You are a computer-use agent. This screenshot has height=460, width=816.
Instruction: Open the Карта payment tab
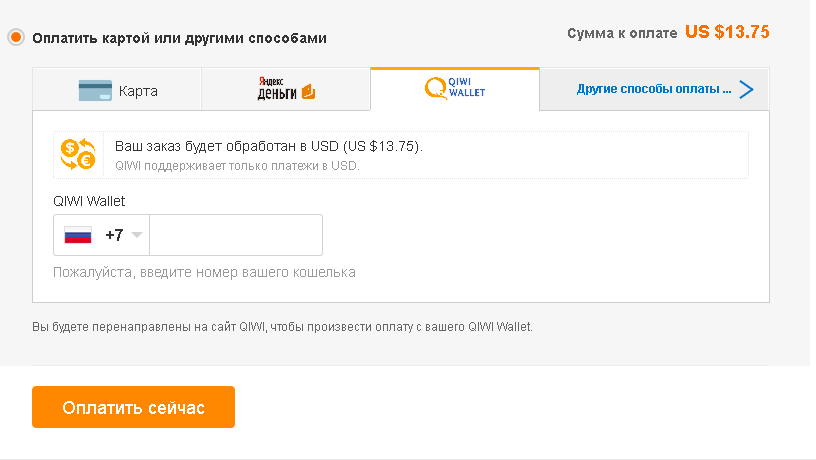(117, 90)
